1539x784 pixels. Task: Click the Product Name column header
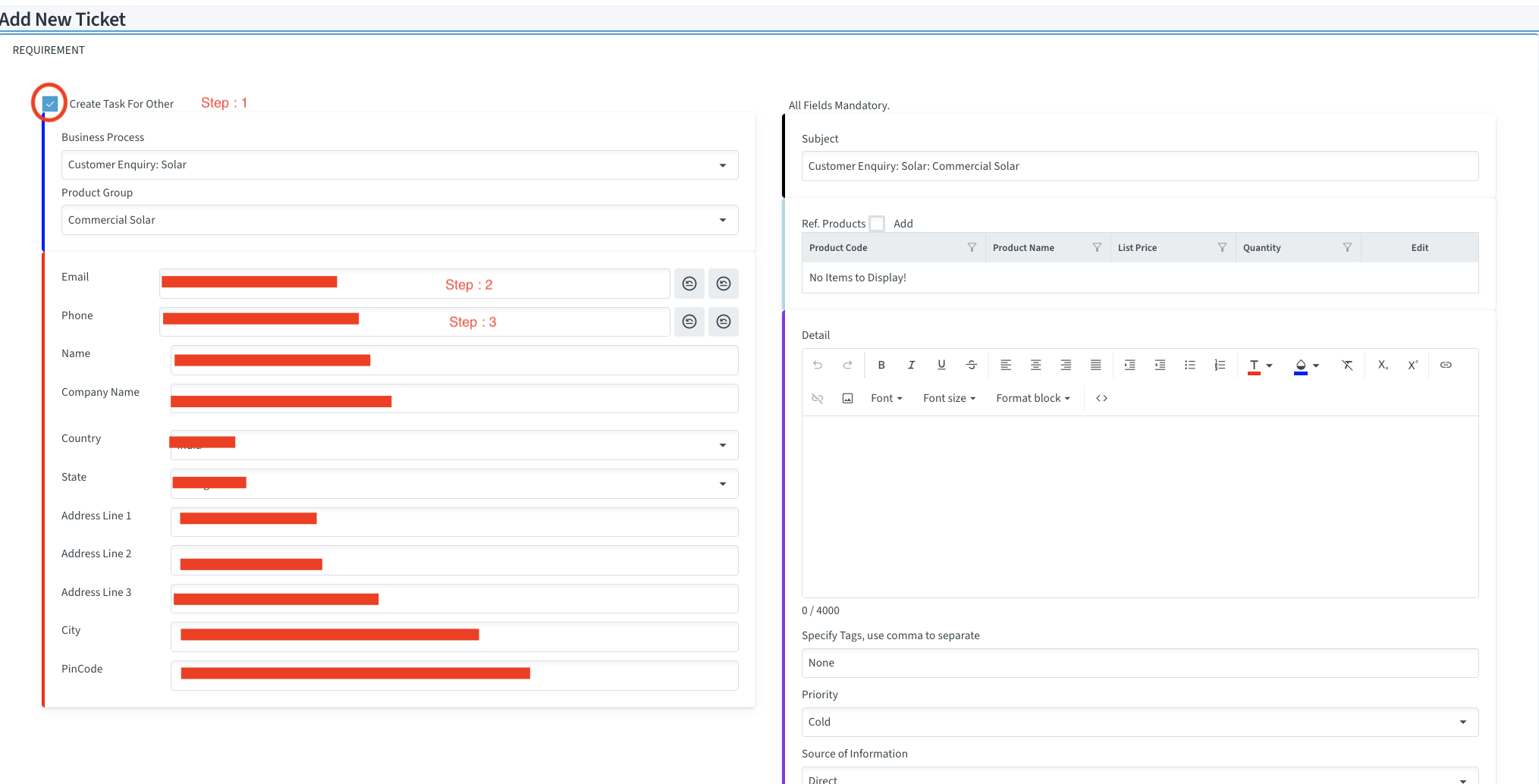[1023, 248]
